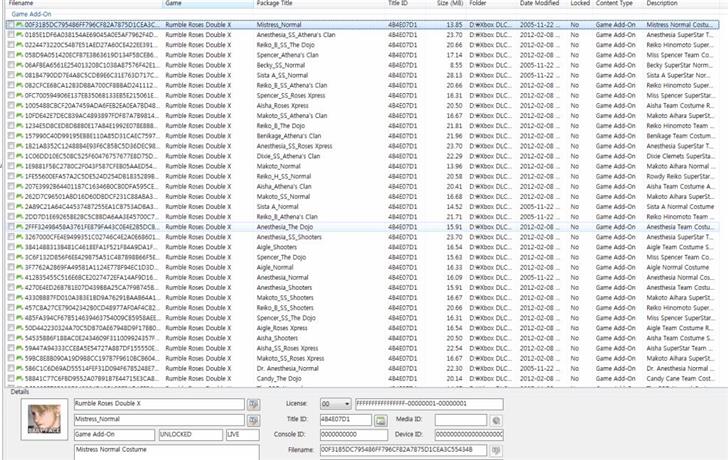This screenshot has width=728, height=460.
Task: Click the UNLOCKED status field
Action: pyautogui.click(x=190, y=435)
